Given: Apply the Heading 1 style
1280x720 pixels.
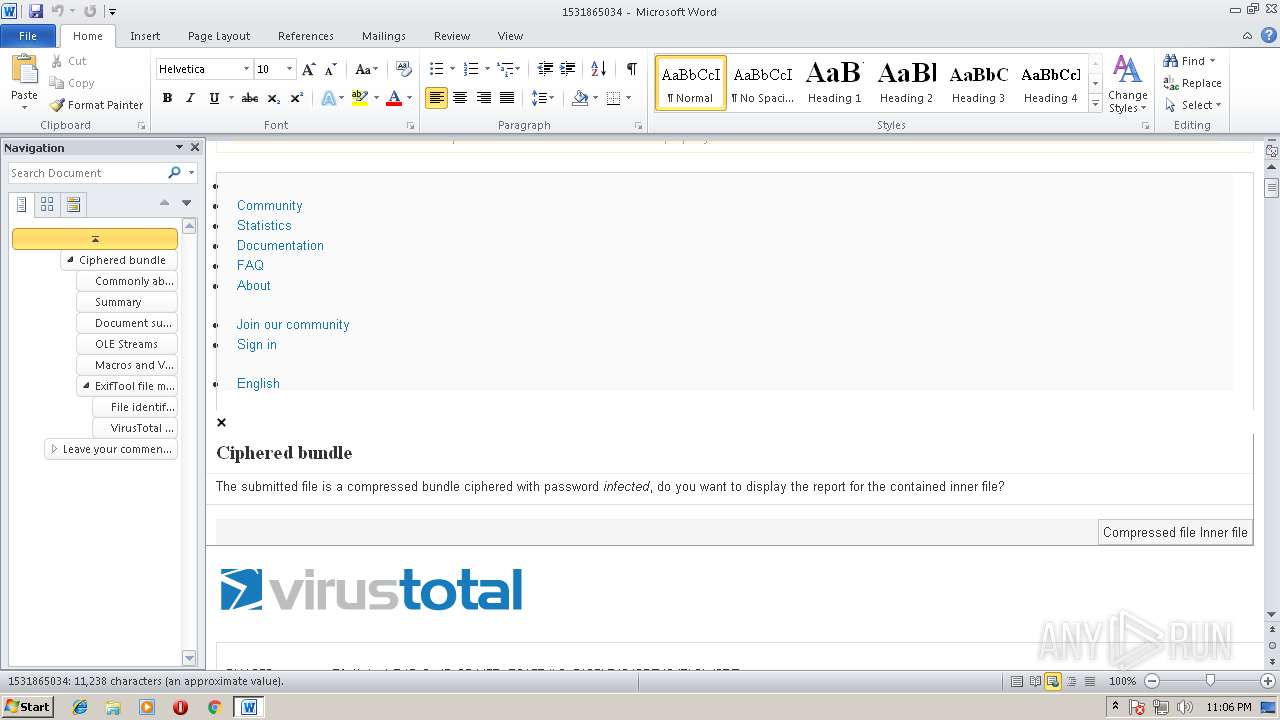Looking at the screenshot, I should 835,82.
